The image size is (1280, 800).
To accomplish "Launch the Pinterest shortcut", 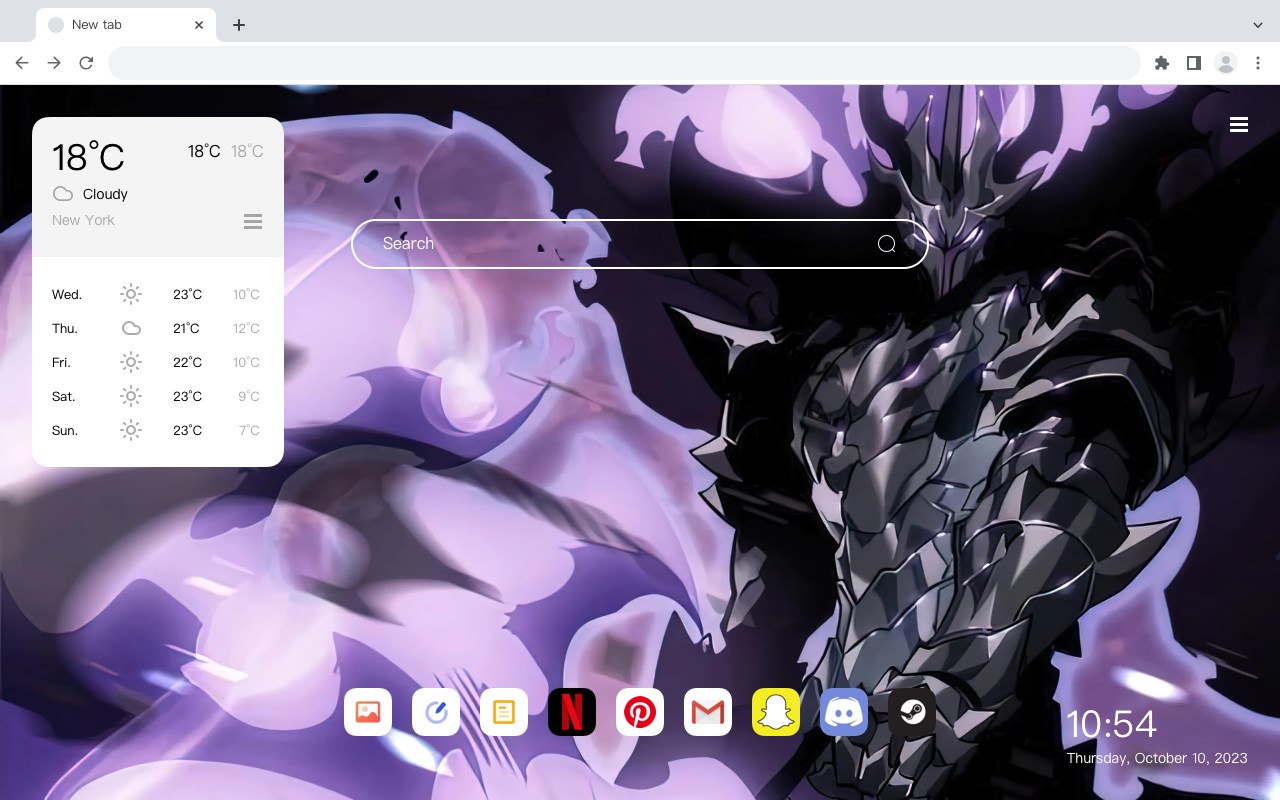I will [640, 712].
